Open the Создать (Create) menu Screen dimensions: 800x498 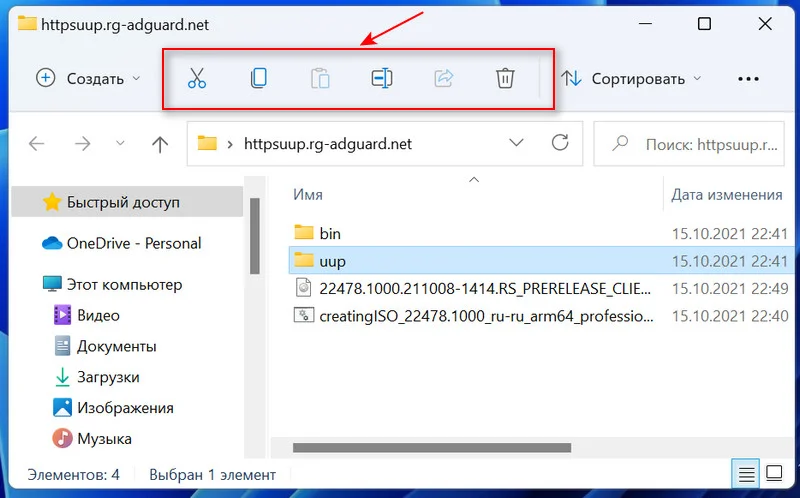point(88,79)
